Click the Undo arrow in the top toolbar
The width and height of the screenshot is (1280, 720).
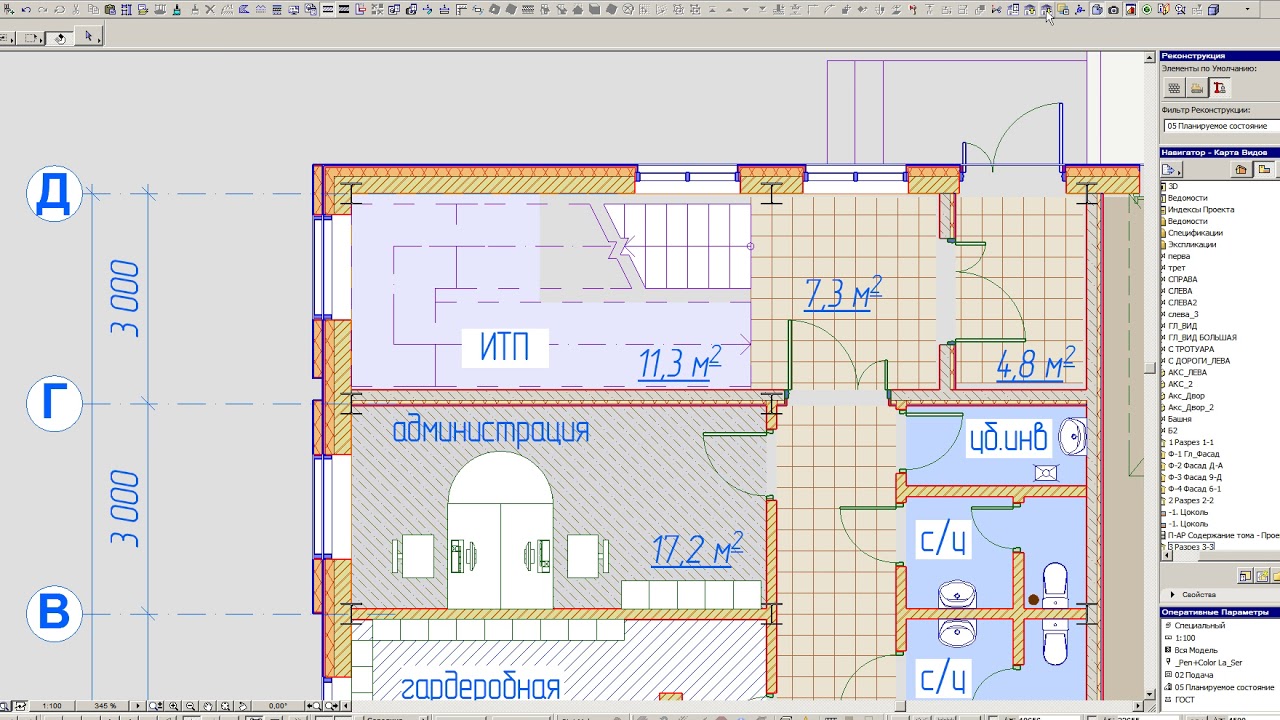26,10
